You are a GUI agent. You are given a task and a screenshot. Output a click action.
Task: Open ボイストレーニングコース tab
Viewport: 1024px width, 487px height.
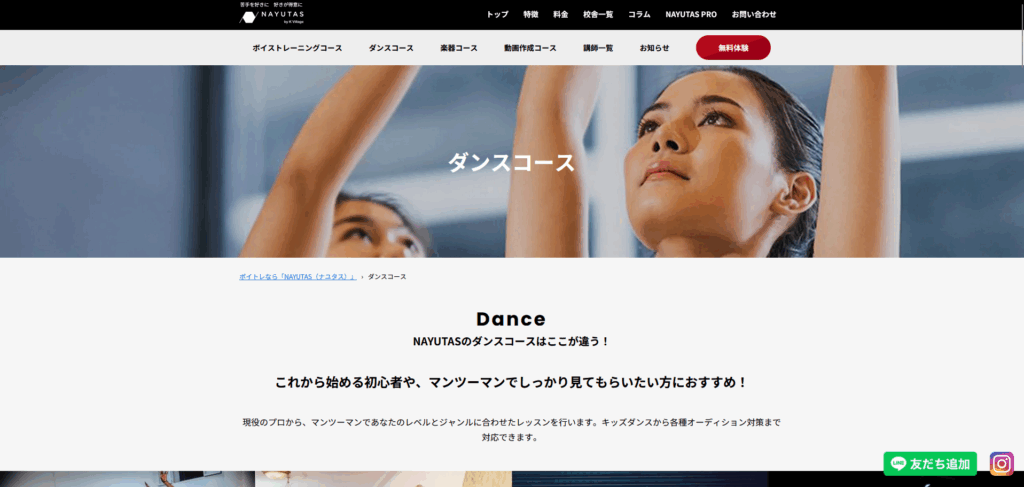pos(297,48)
